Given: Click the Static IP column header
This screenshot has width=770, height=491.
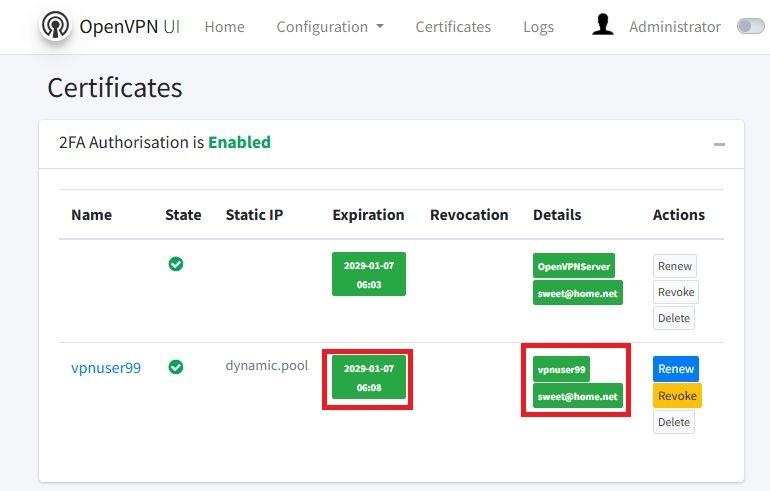Looking at the screenshot, I should click(254, 215).
